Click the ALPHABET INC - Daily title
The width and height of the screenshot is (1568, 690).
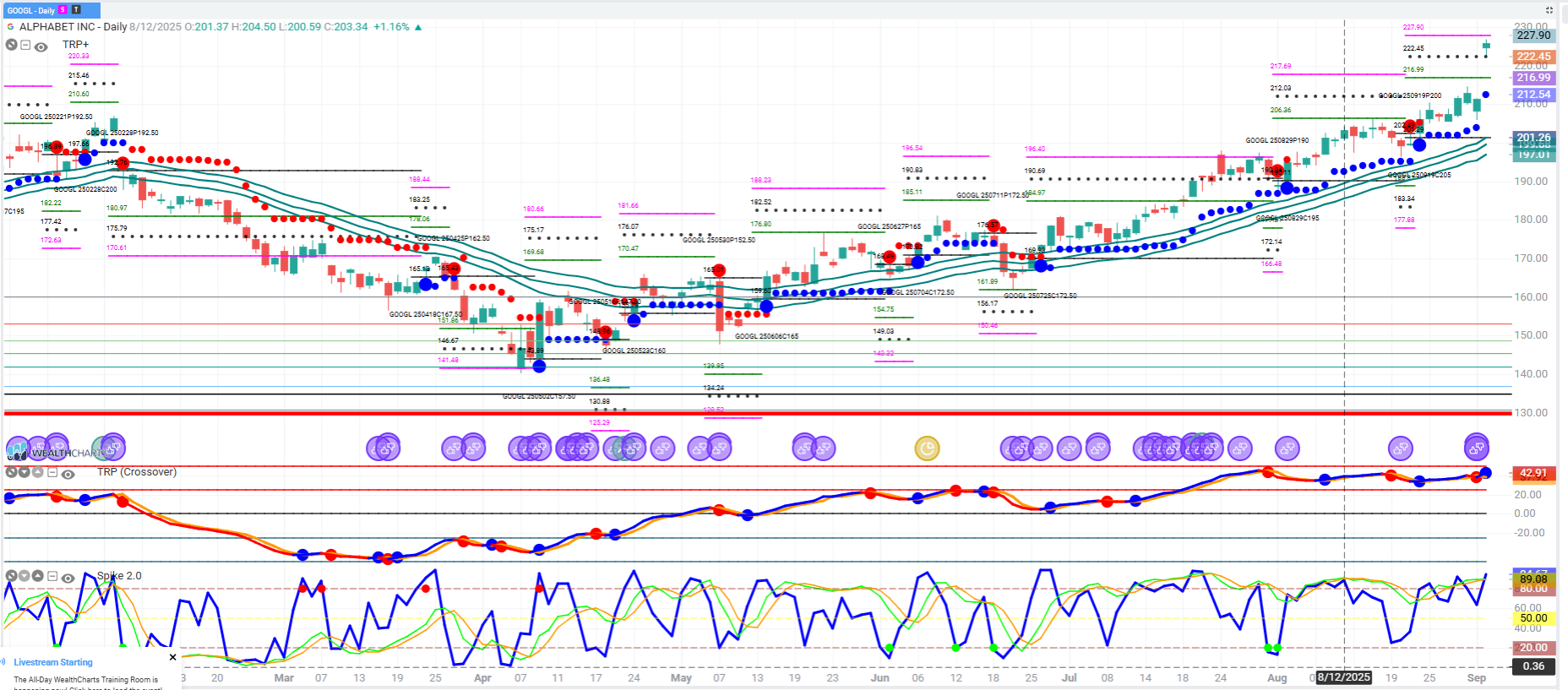[73, 27]
